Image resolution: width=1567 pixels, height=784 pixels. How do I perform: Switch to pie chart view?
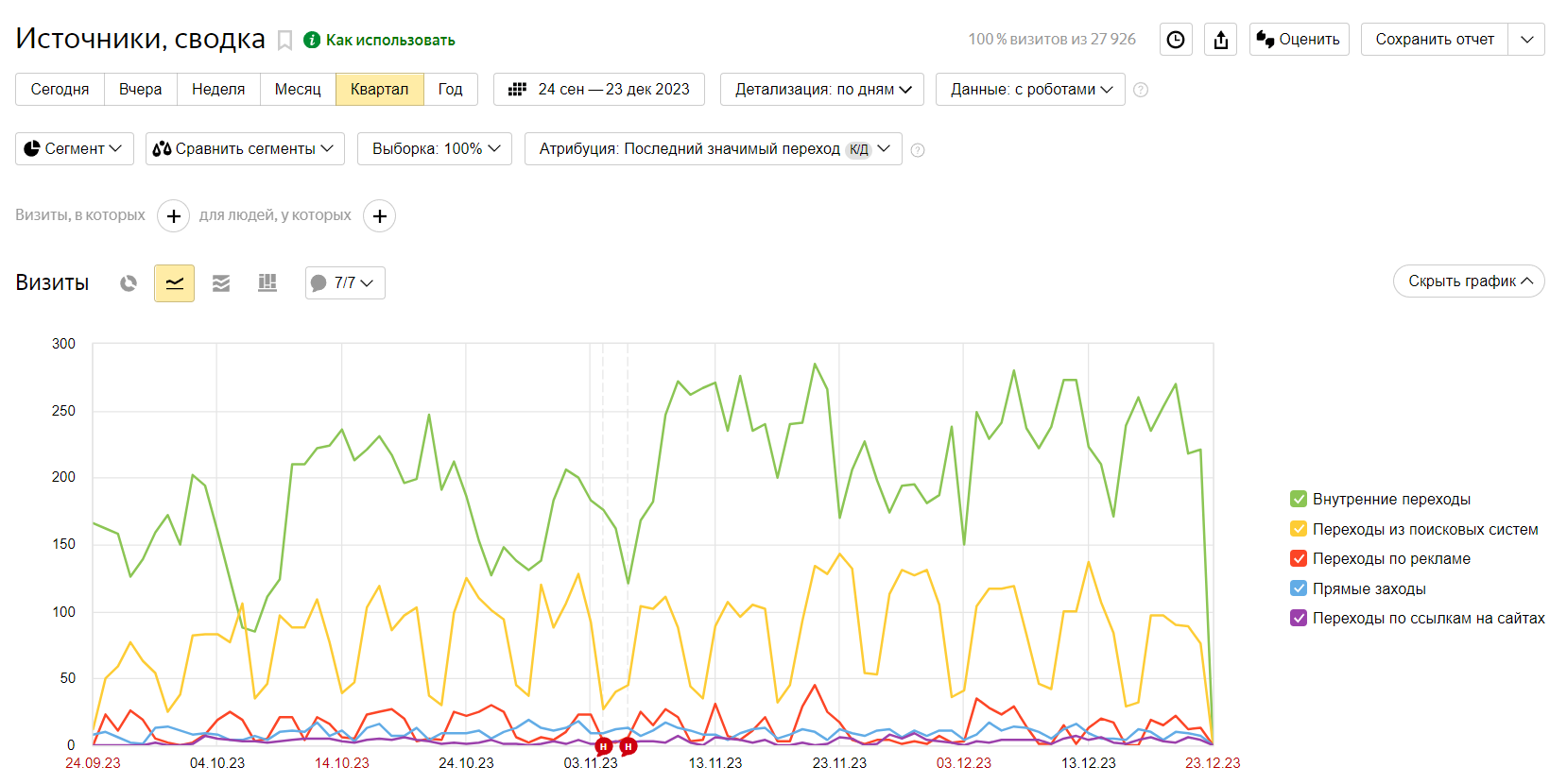click(x=129, y=283)
